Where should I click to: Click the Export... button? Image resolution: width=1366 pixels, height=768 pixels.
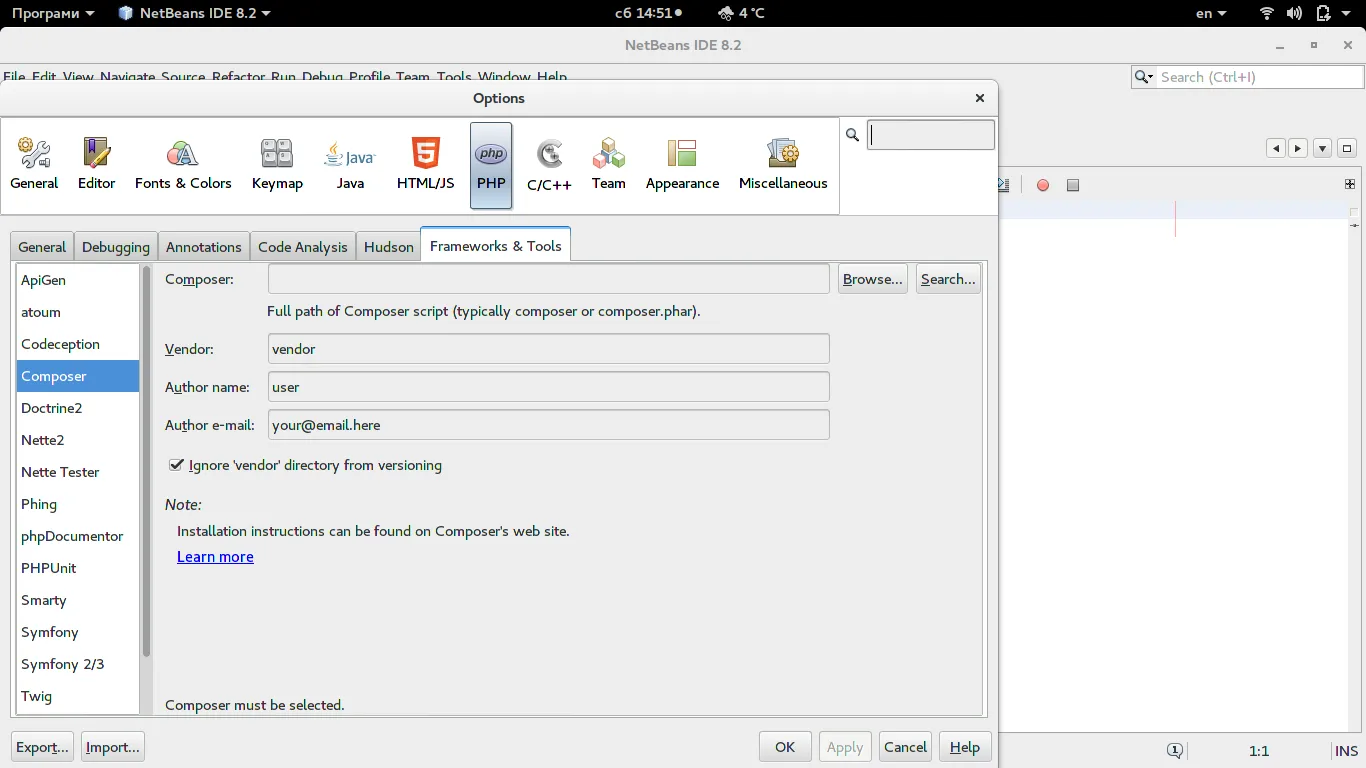coord(43,747)
